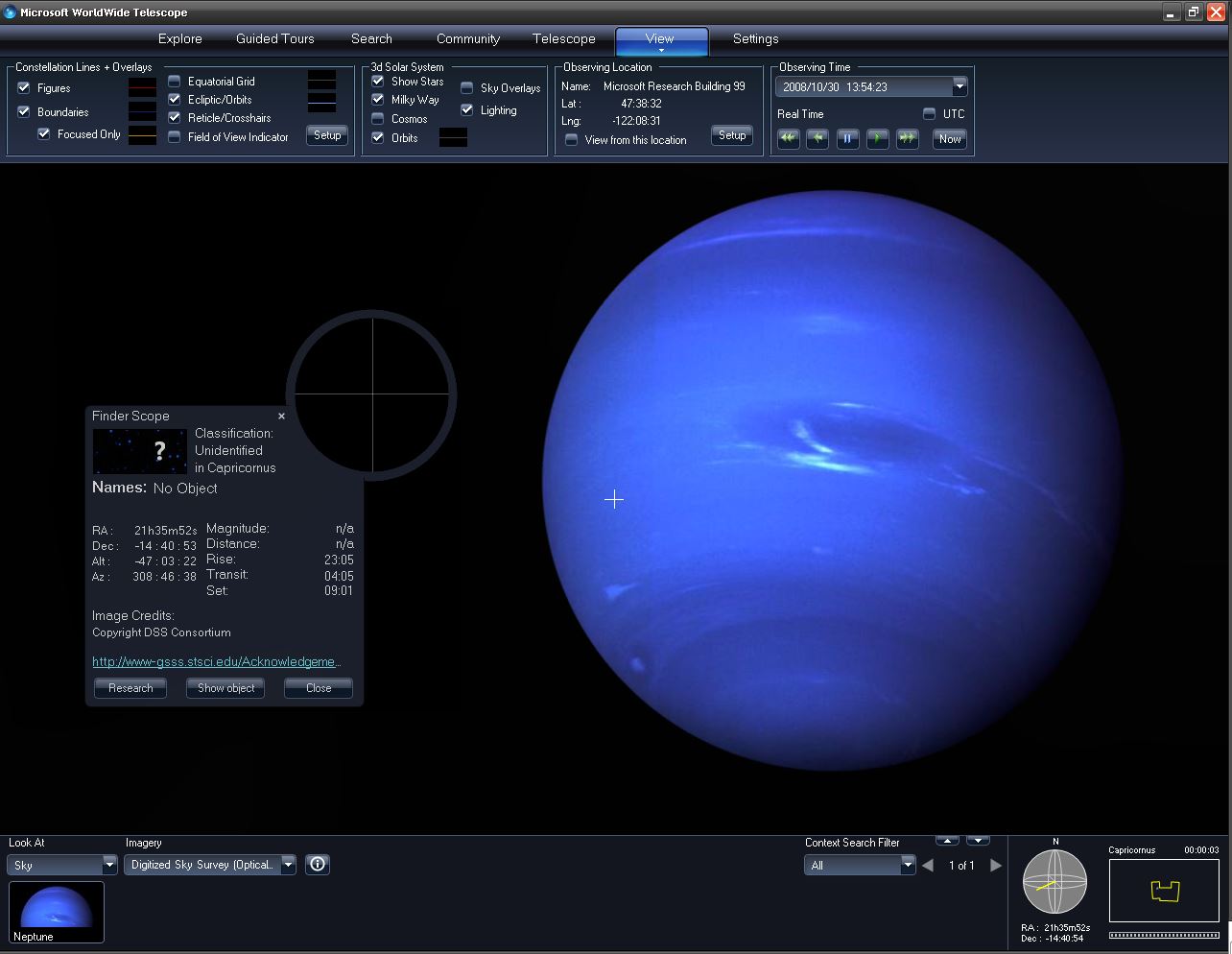Enable Field of View Indicator

(175, 136)
